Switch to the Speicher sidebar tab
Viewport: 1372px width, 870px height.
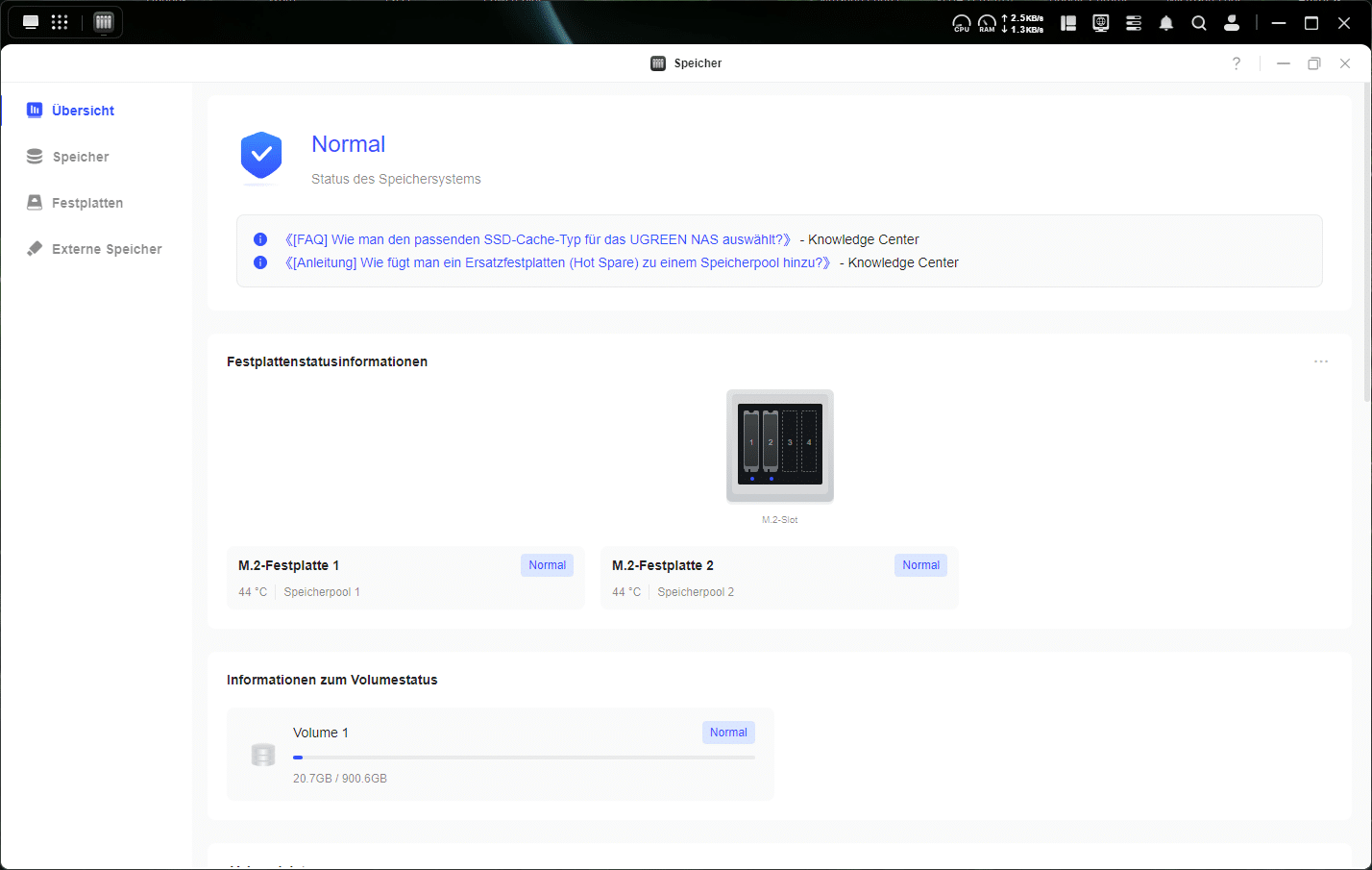coord(81,157)
